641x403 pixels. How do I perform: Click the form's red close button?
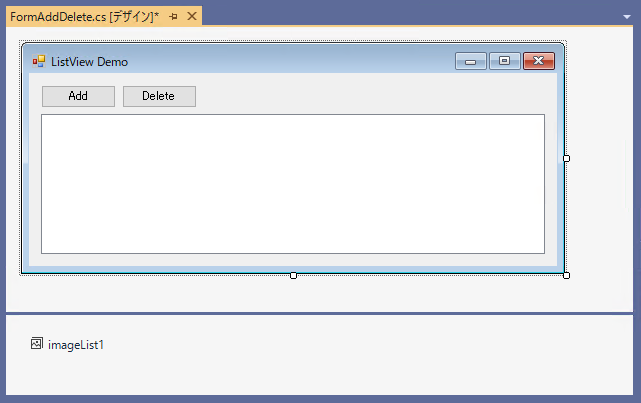coord(539,61)
